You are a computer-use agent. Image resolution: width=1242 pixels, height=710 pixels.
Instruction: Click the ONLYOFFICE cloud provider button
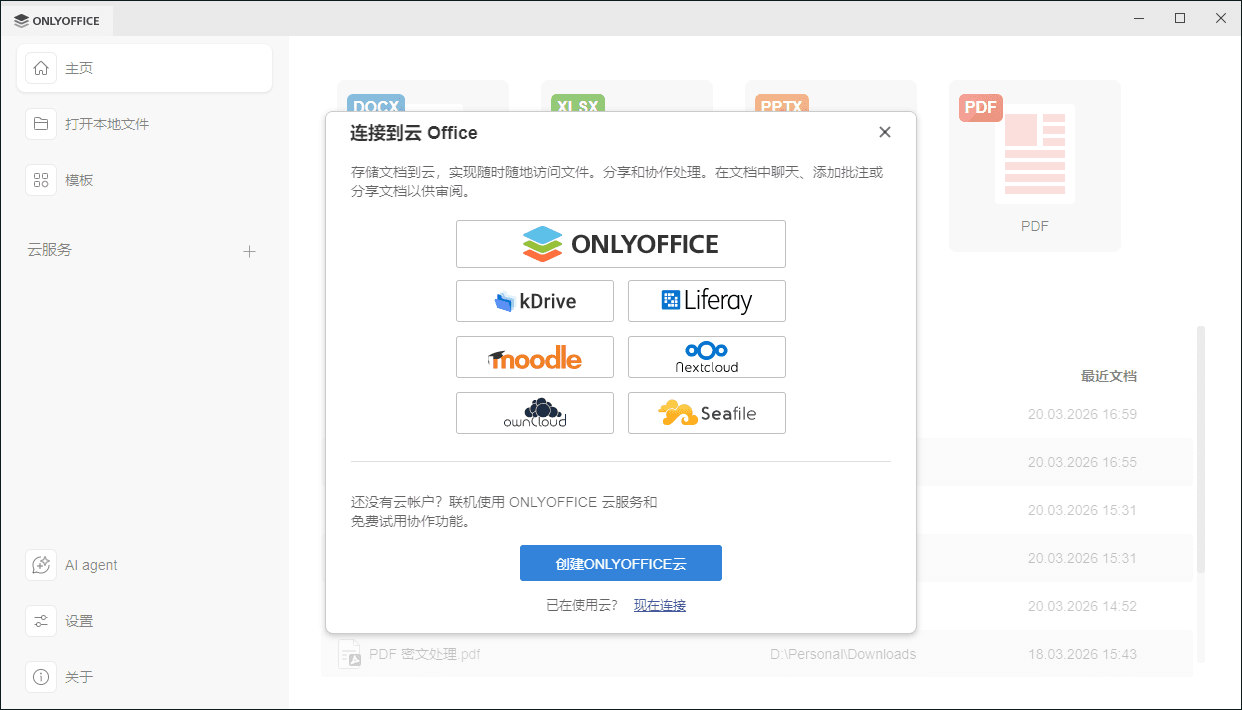pyautogui.click(x=620, y=244)
